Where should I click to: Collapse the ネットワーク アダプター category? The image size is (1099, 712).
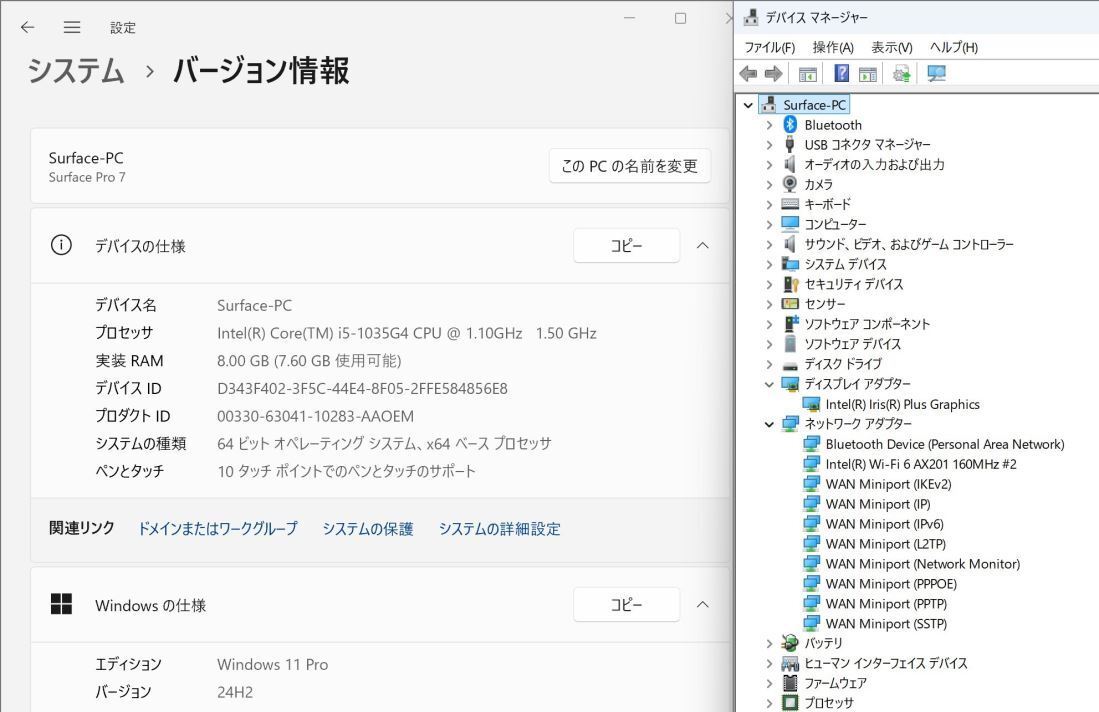[x=770, y=424]
